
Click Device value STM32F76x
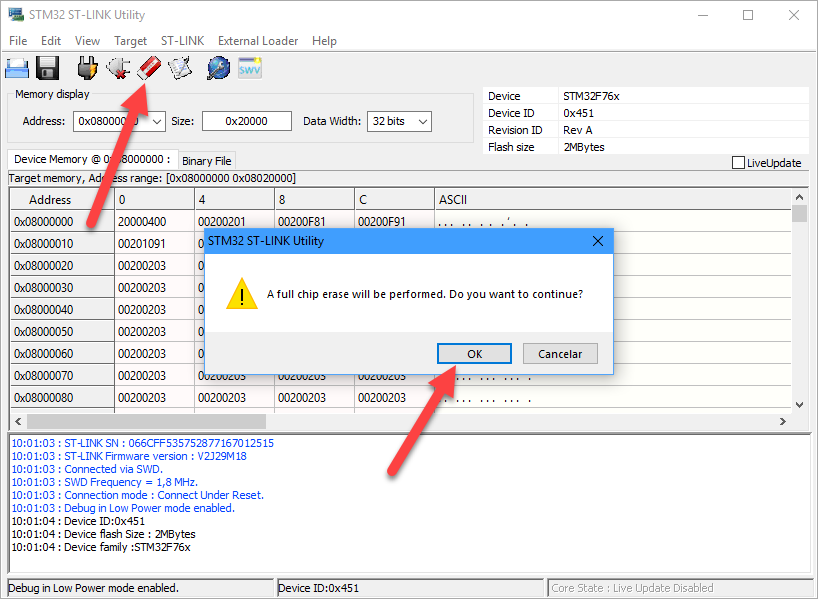click(591, 96)
